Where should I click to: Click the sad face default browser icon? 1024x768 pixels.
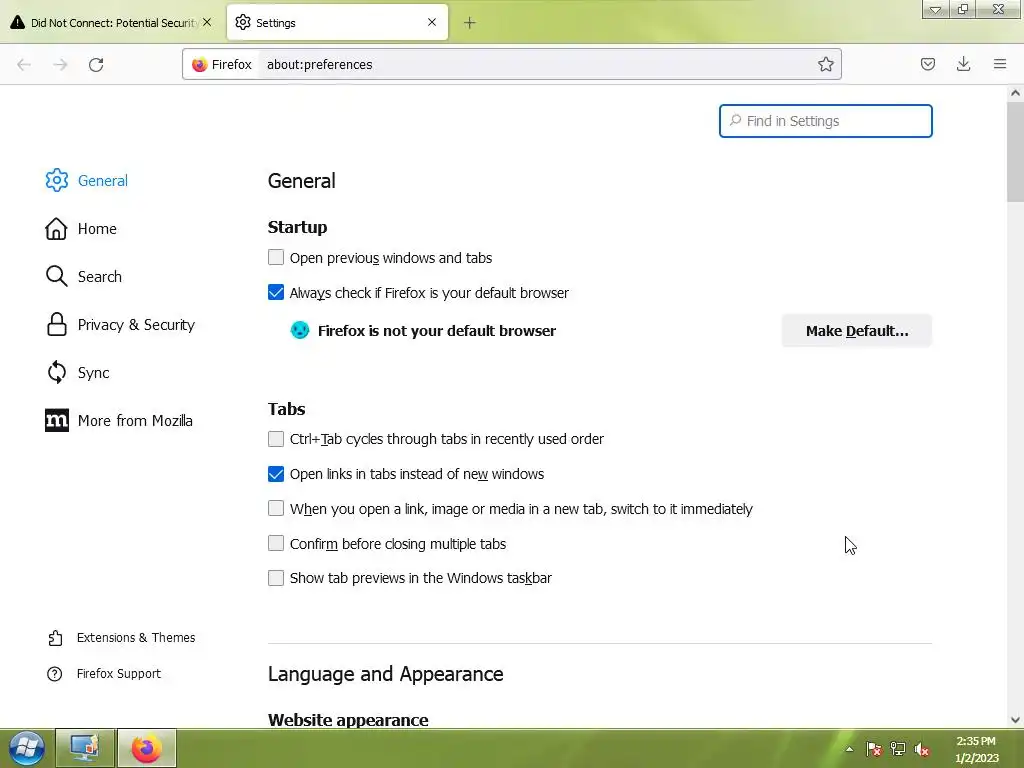[300, 330]
